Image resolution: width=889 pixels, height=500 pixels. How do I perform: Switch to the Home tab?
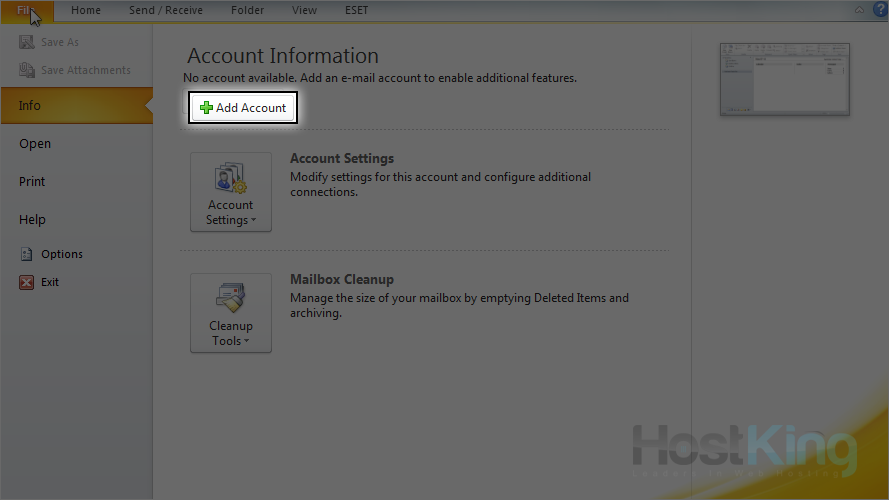[x=86, y=11]
